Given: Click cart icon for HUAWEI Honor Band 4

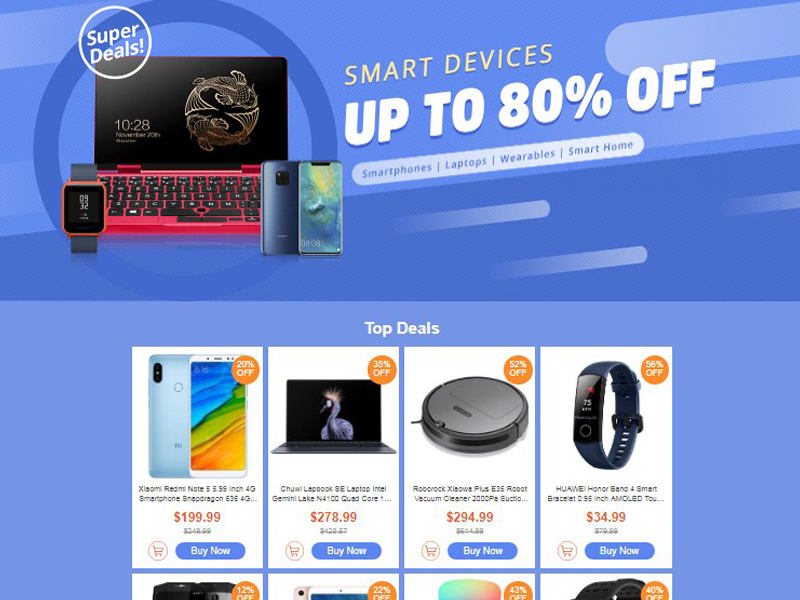Looking at the screenshot, I should (567, 551).
